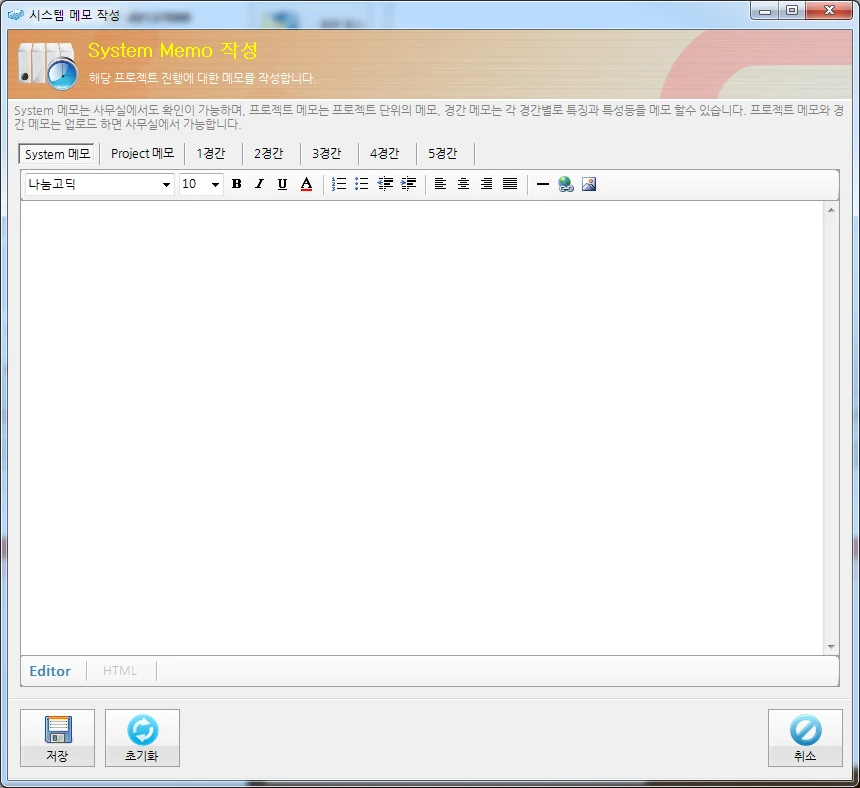Increase paragraph indent
Viewport: 860px width, 788px height.
409,184
